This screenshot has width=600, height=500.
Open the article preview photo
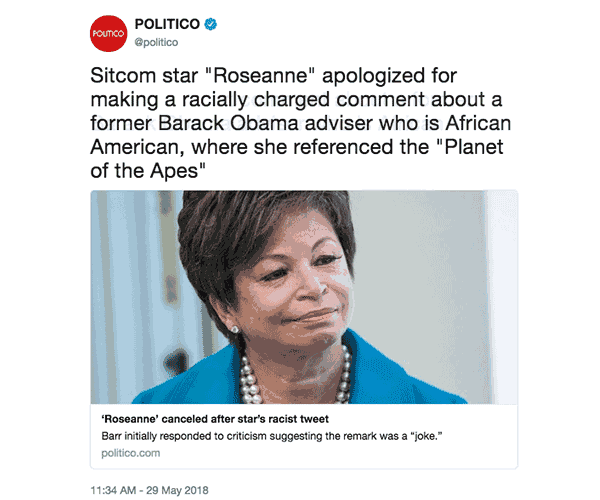click(304, 296)
